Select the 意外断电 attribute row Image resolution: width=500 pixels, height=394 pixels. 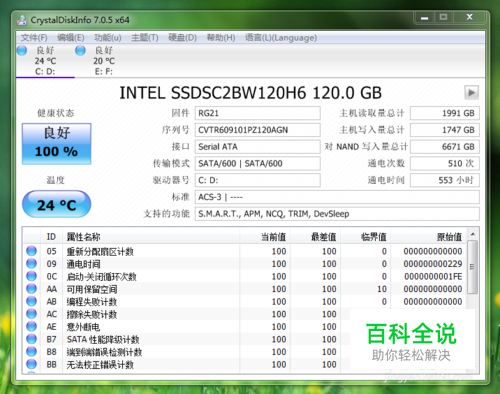click(245, 327)
